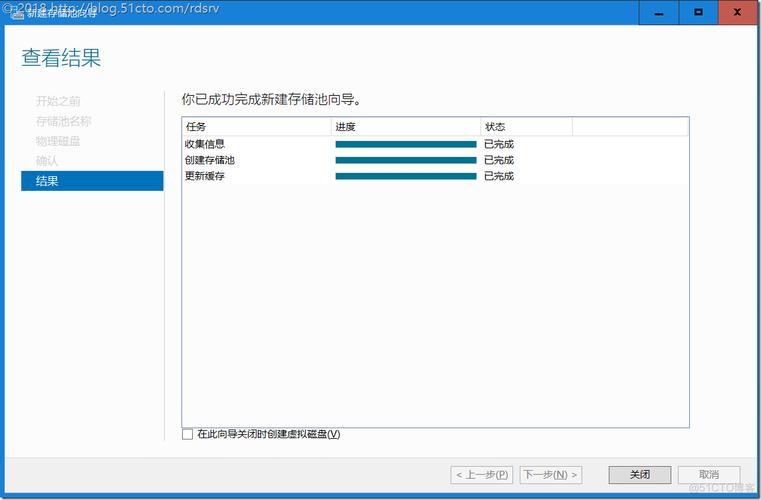Click the 进度 column header
761x500 pixels.
pyautogui.click(x=406, y=127)
